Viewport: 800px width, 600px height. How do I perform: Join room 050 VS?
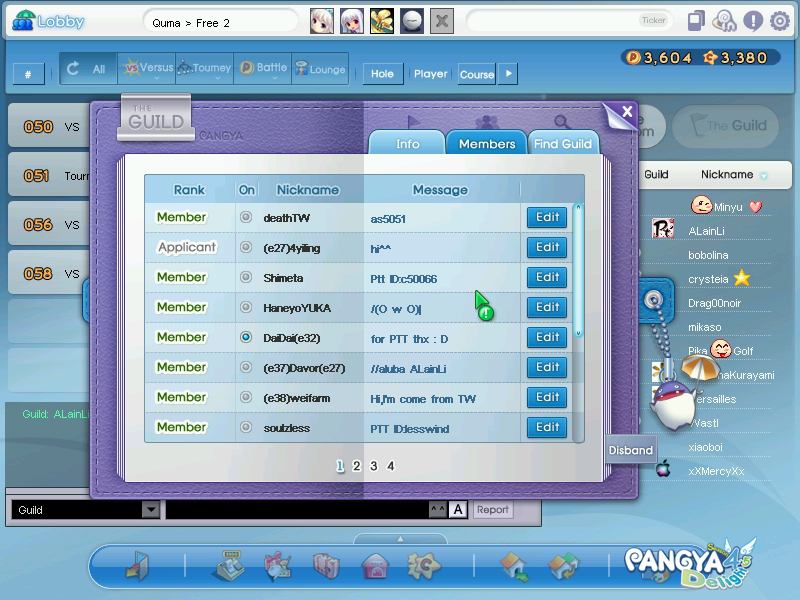click(x=49, y=126)
